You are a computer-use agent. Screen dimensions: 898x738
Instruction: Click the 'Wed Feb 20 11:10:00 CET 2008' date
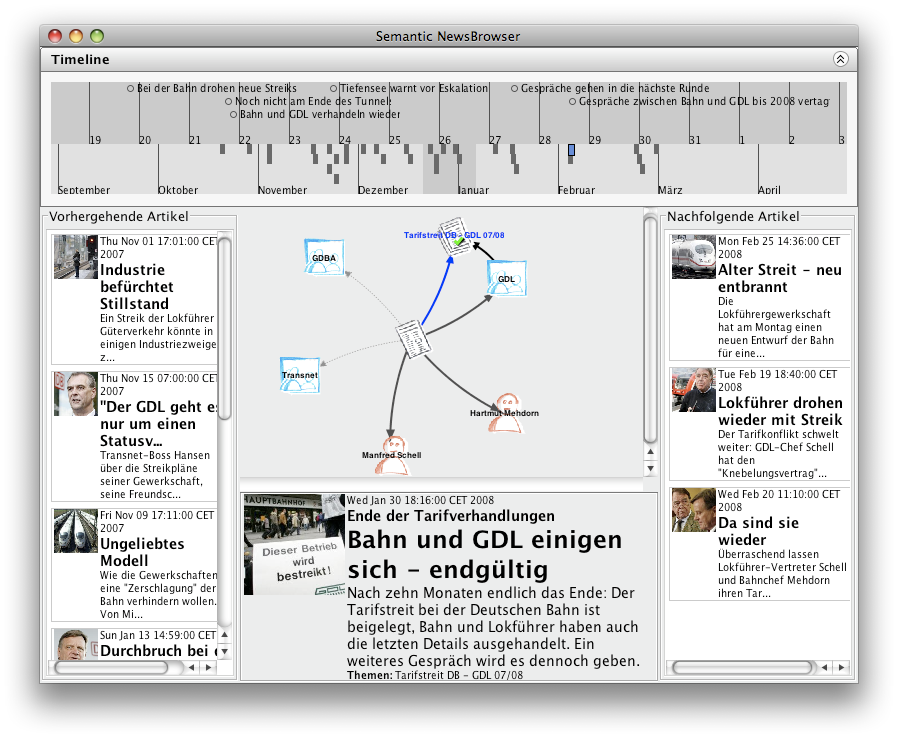(779, 500)
